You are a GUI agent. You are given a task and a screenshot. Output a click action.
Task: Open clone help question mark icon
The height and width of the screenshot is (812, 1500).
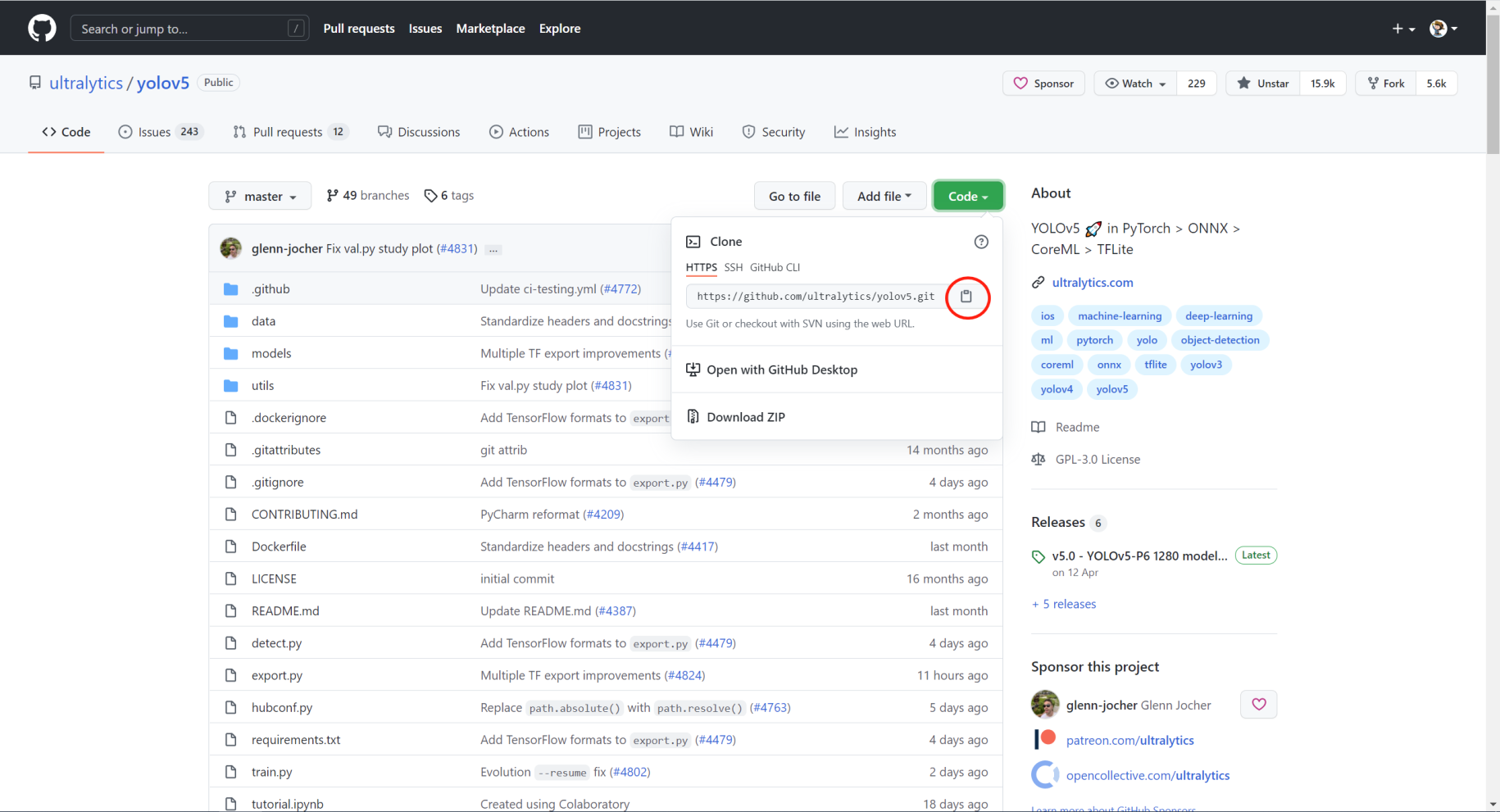click(981, 242)
